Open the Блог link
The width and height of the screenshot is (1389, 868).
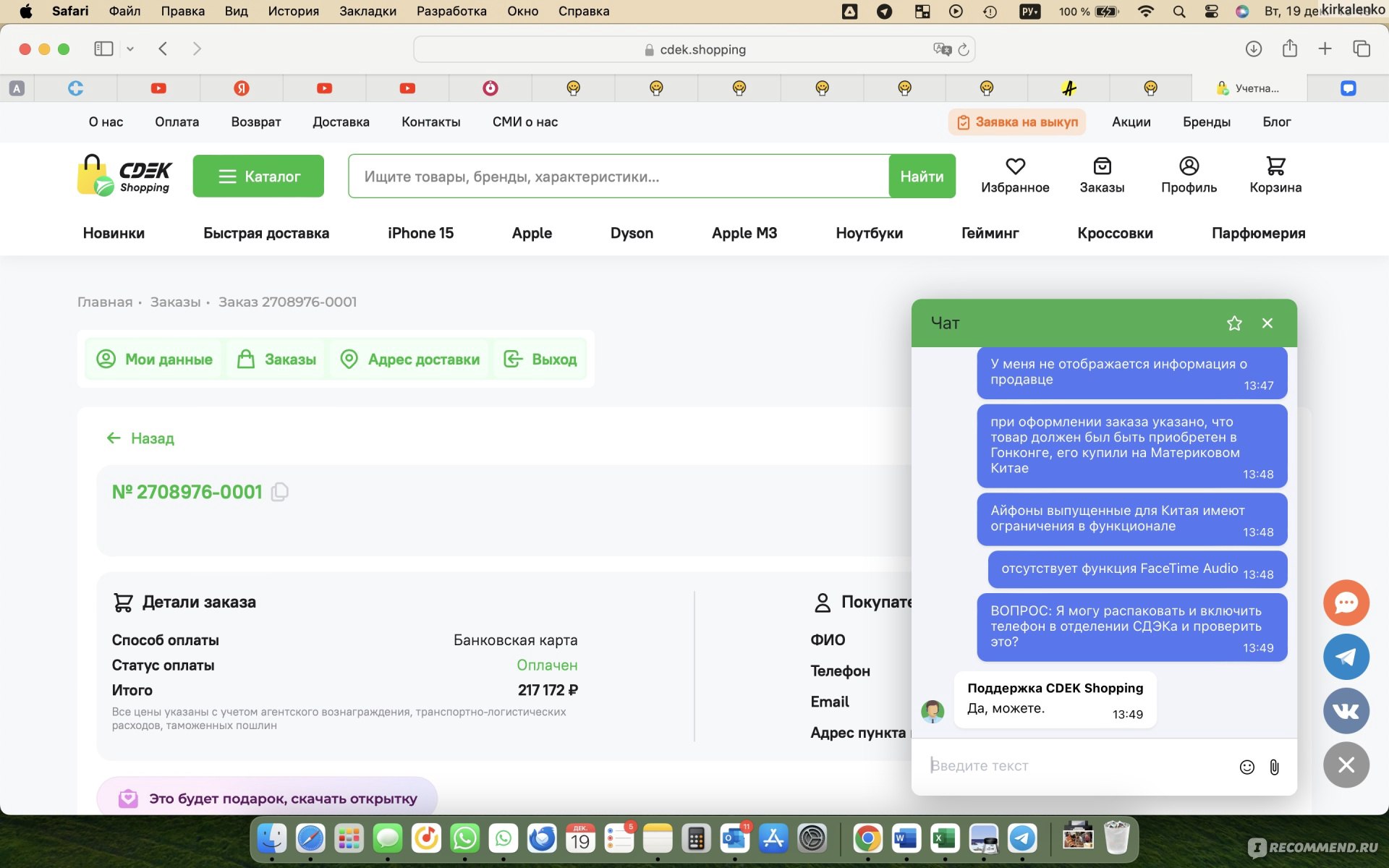pos(1276,122)
